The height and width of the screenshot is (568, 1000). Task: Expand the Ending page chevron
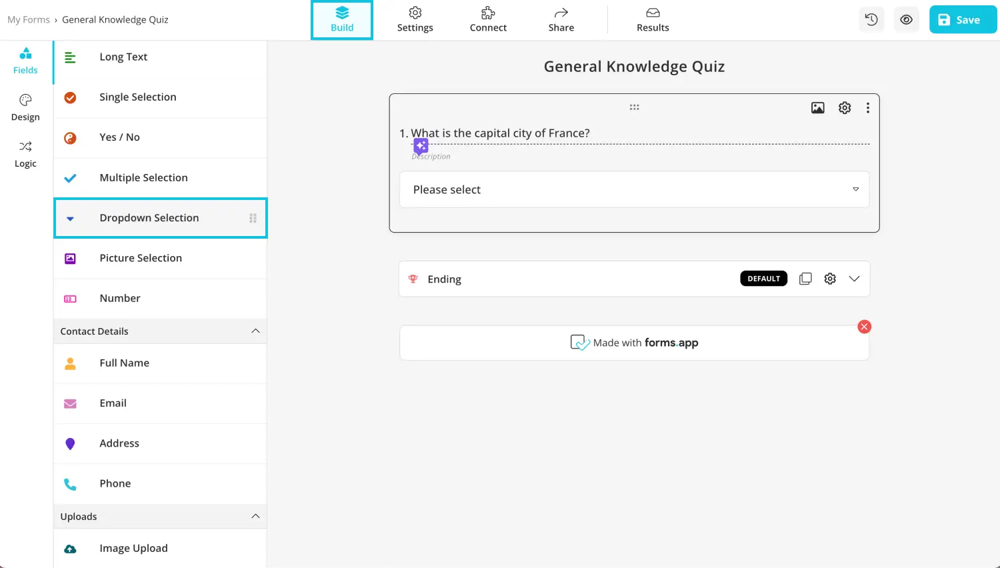[854, 279]
